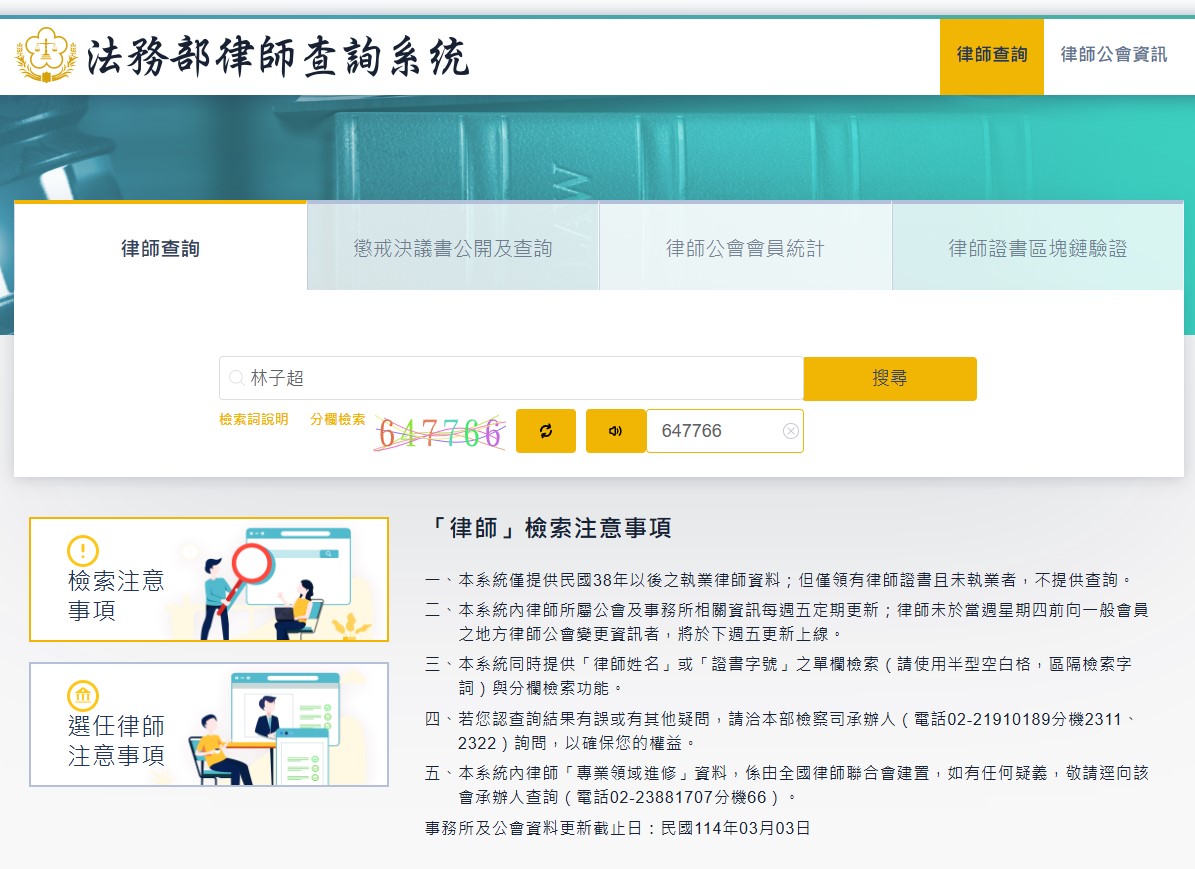This screenshot has width=1195, height=869.
Task: Open the 律師公會資訊 top navigation item
Action: (x=1113, y=55)
